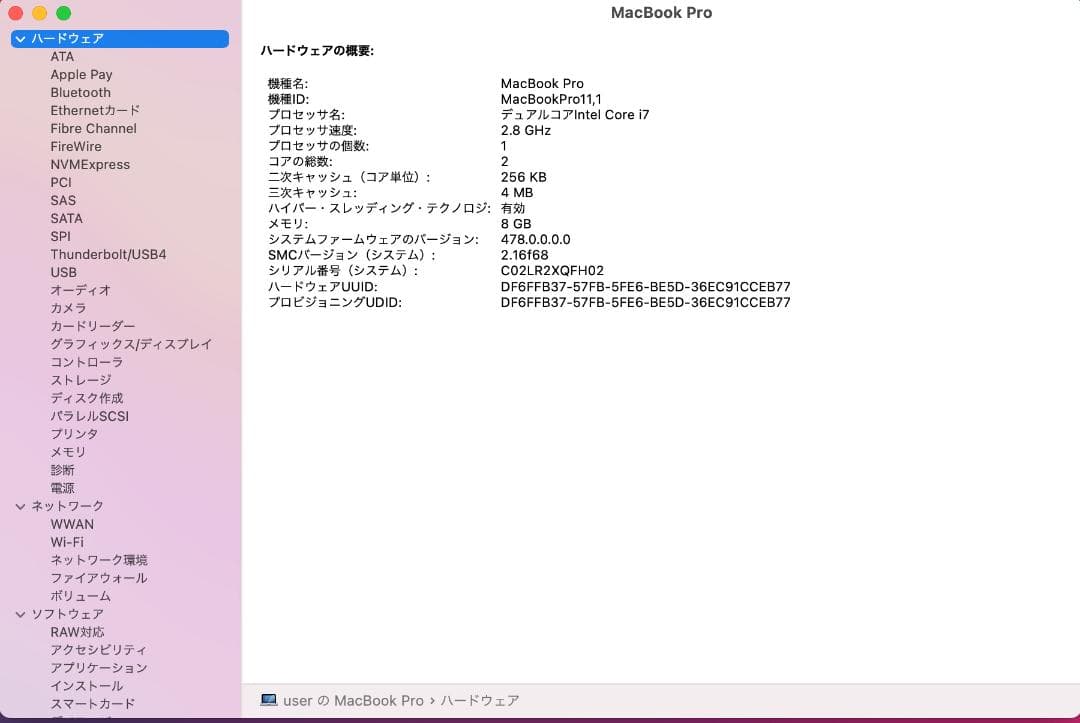The height and width of the screenshot is (723, 1080).
Task: Collapse the ハードウェア section
Action: click(x=19, y=38)
